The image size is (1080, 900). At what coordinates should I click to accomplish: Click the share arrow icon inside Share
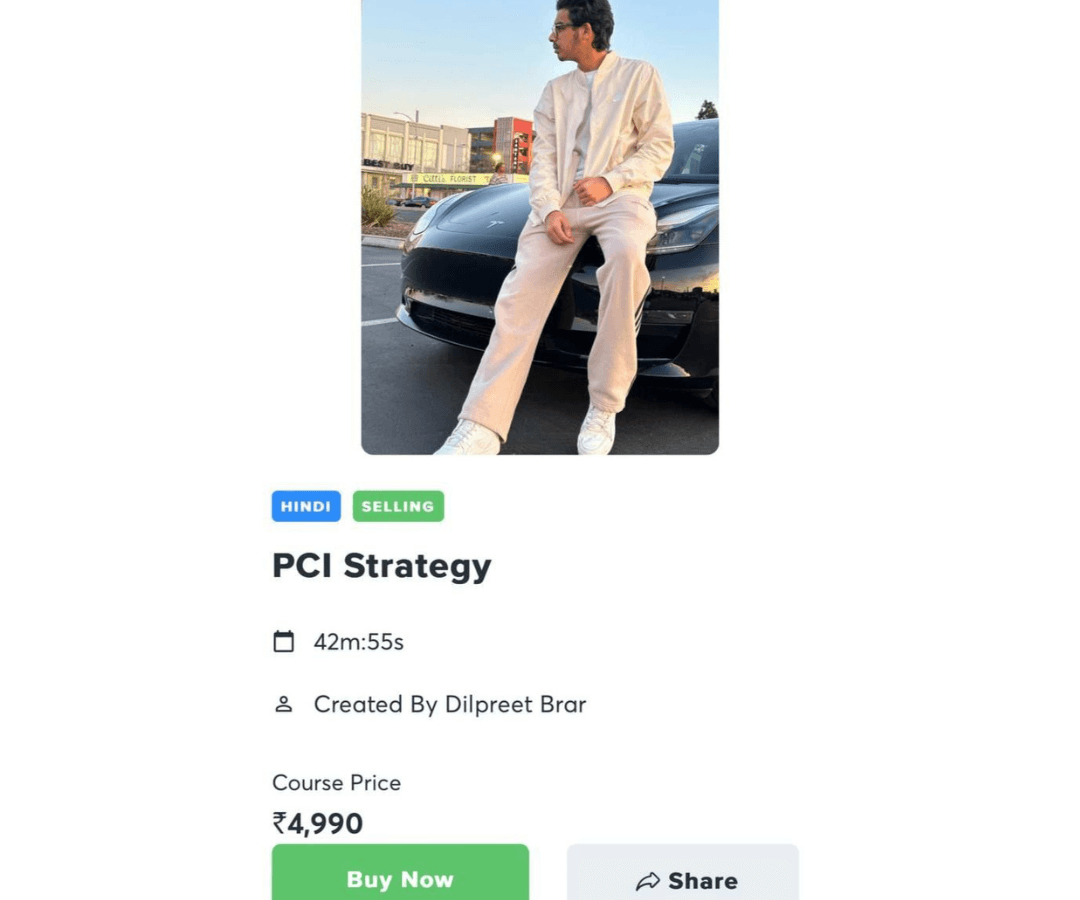tap(646, 882)
